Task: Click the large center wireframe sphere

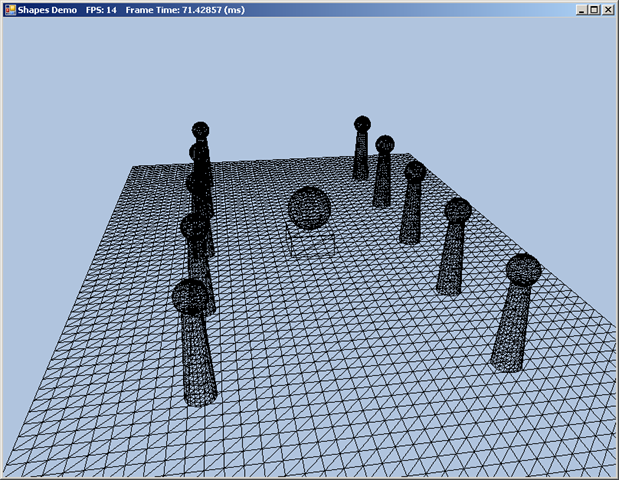Action: tap(309, 208)
